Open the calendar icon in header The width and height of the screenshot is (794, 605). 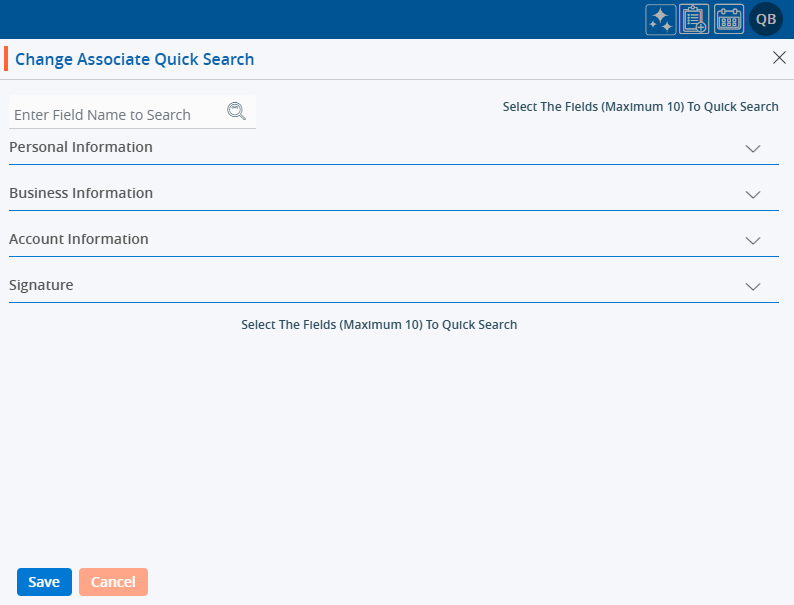(x=729, y=20)
